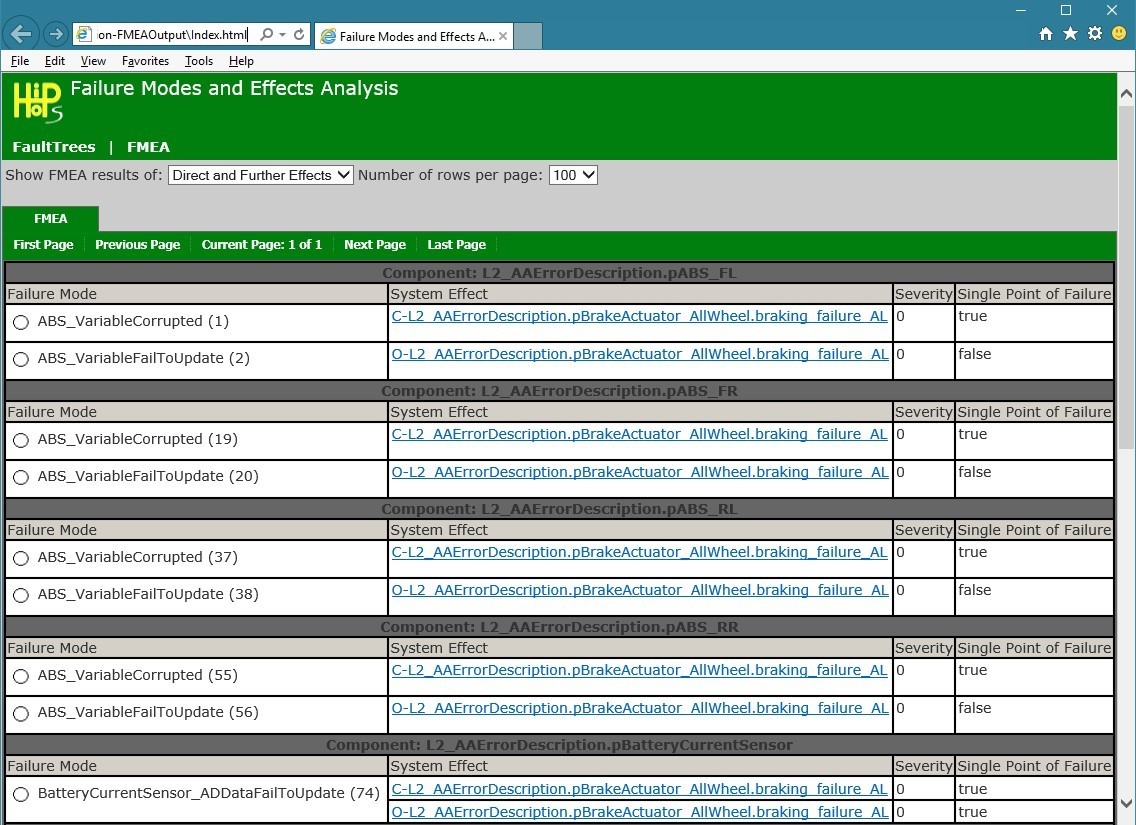Open Favorites star icon
This screenshot has height=825, width=1136.
[x=1070, y=34]
